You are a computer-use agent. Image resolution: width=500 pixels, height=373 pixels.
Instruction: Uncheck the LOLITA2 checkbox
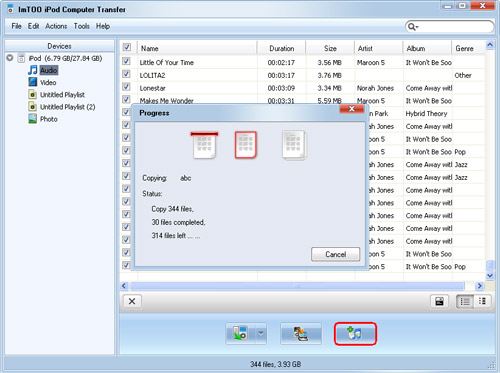[x=126, y=74]
